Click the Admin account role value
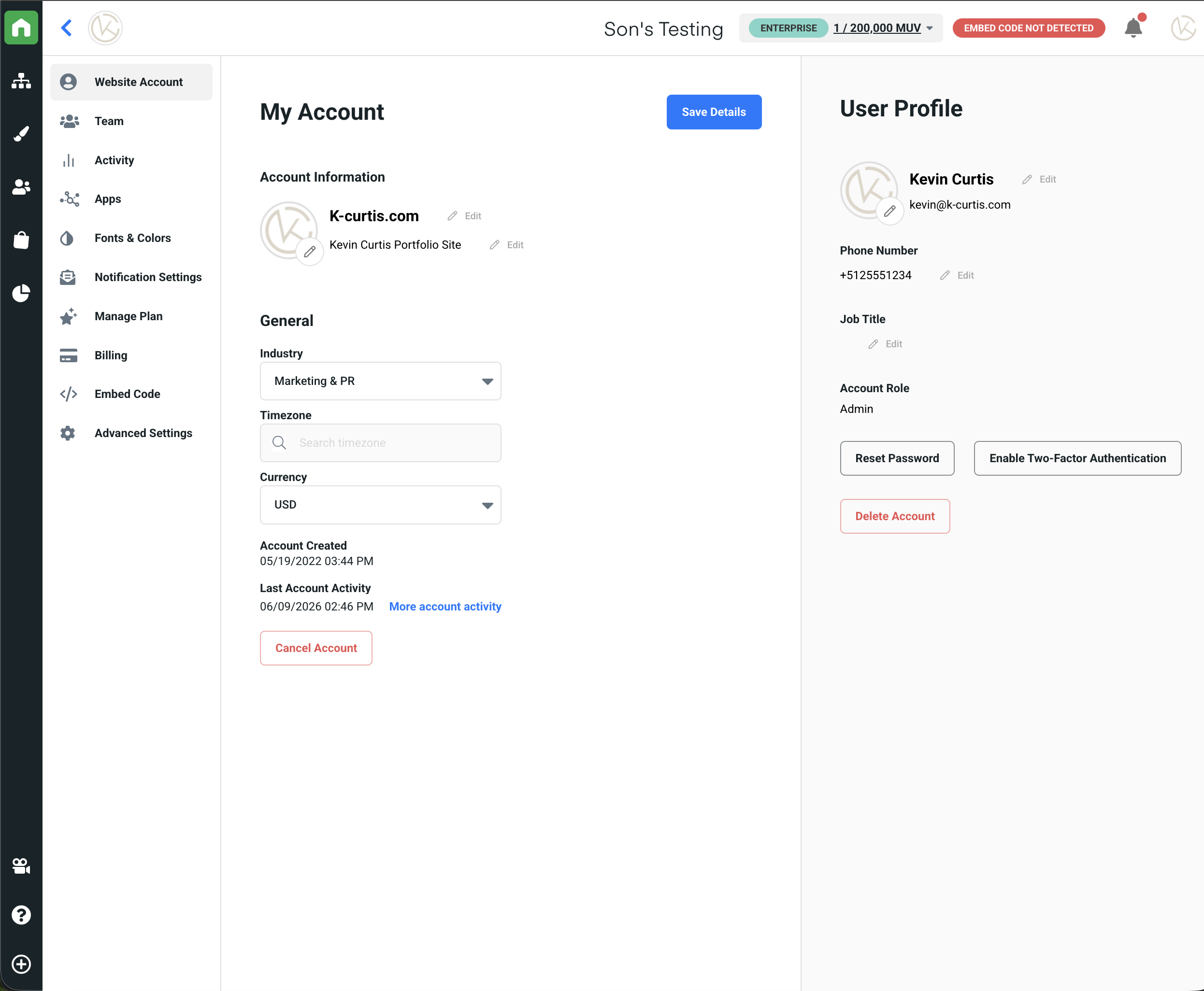1204x991 pixels. [x=856, y=410]
